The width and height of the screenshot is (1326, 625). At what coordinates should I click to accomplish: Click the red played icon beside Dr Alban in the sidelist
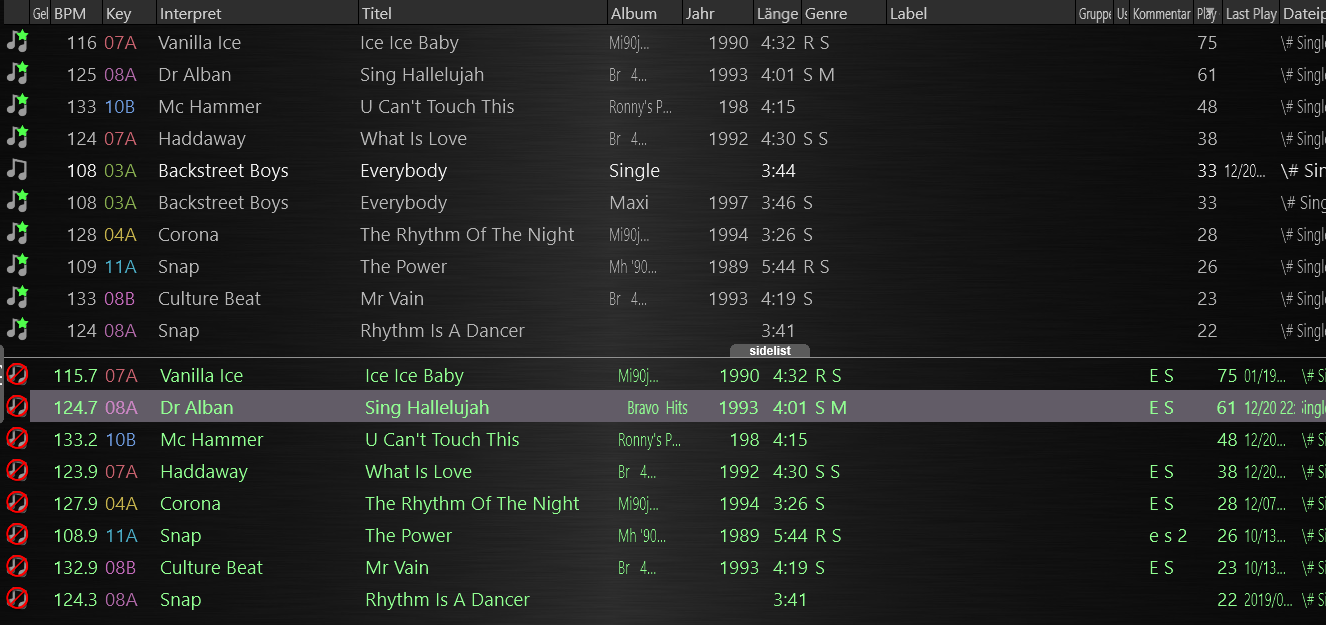click(17, 407)
